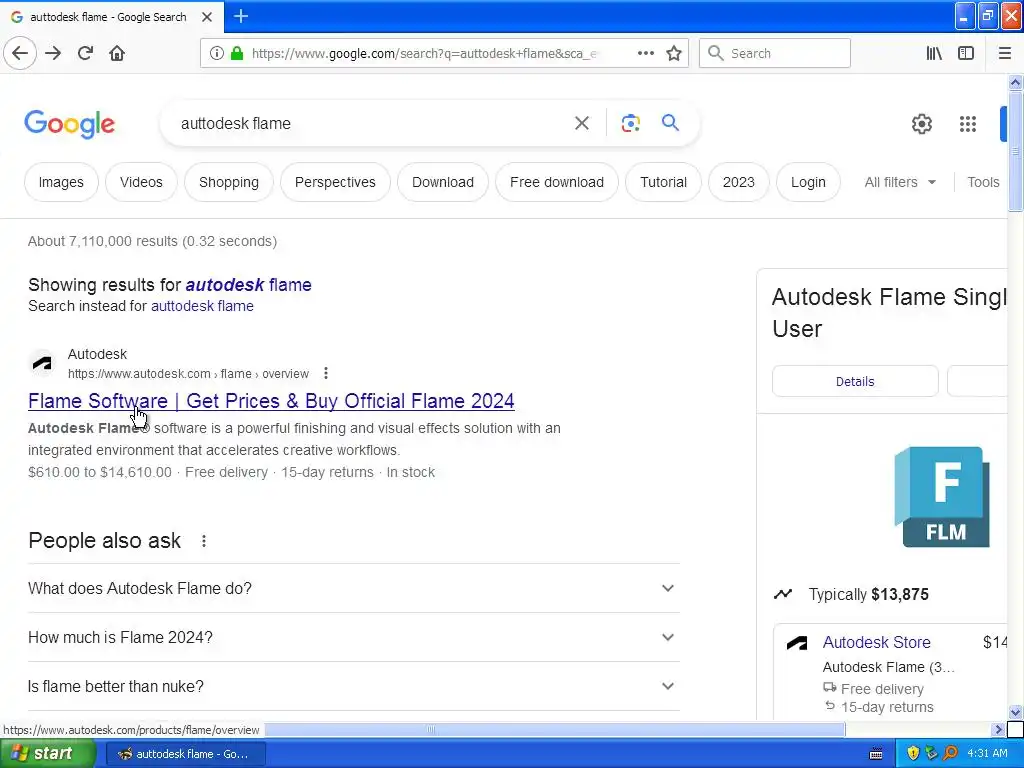The width and height of the screenshot is (1024, 768).
Task: Go forward with the browser forward arrow
Action: coord(53,53)
